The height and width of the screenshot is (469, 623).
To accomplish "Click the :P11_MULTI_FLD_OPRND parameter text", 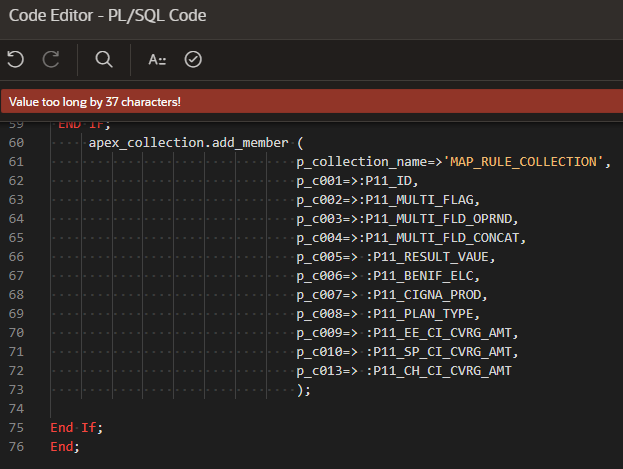I will pyautogui.click(x=435, y=219).
